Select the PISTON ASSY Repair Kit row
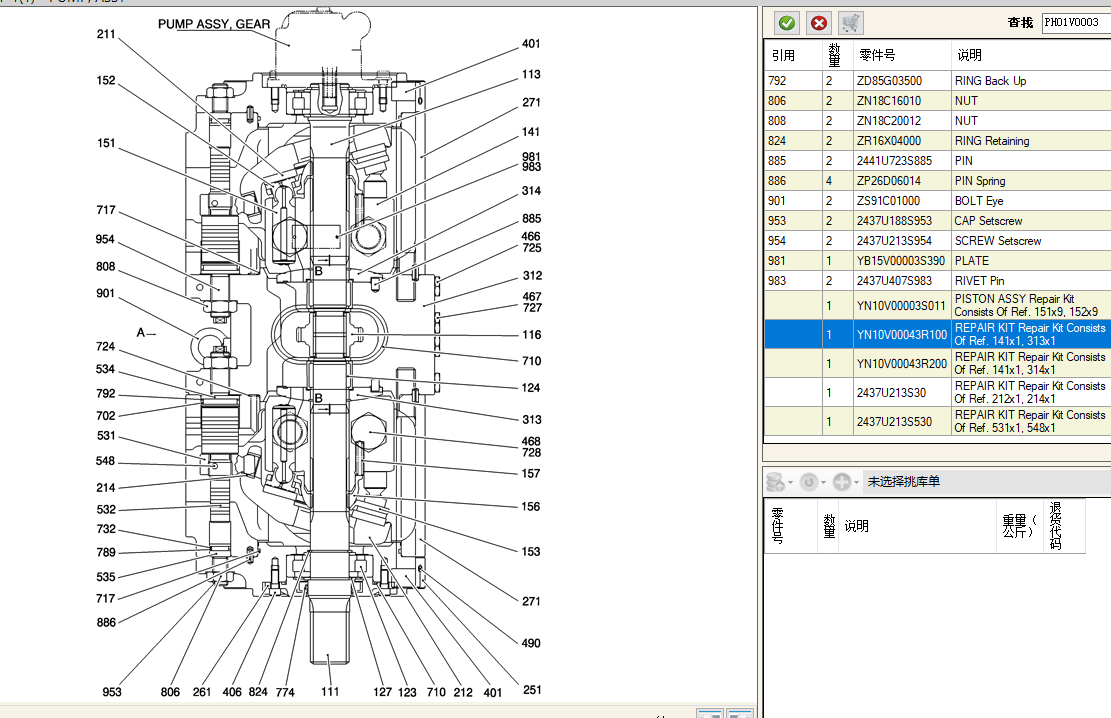The width and height of the screenshot is (1111, 718). 937,305
